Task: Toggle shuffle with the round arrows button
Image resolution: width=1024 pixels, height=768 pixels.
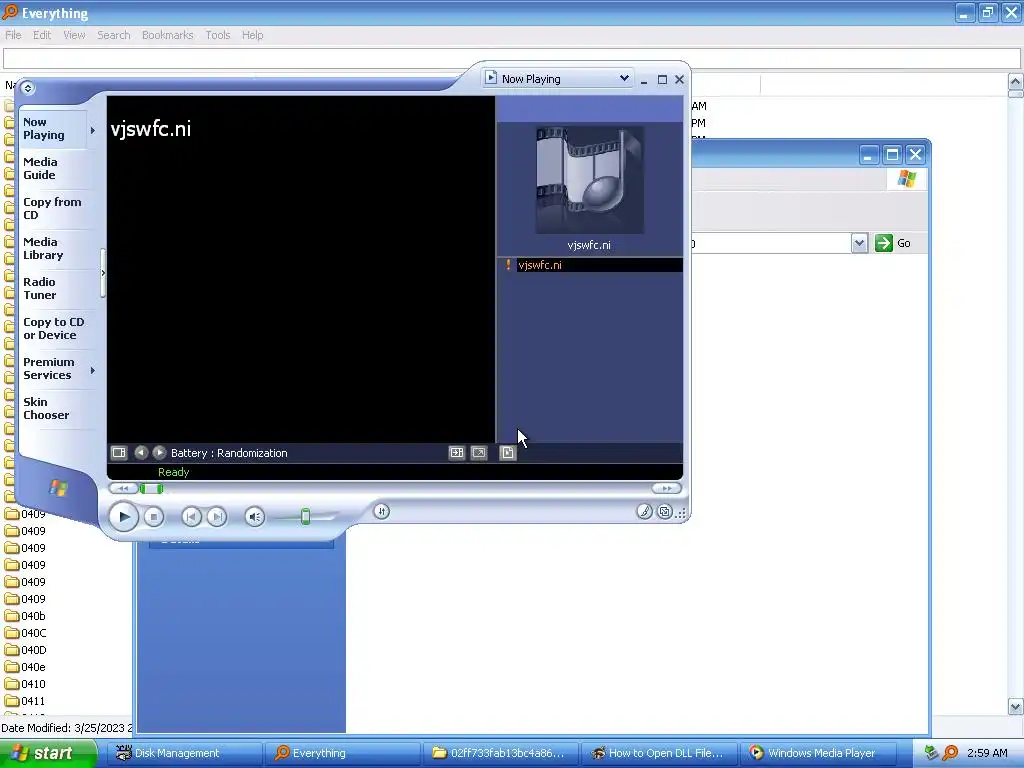Action: click(381, 511)
